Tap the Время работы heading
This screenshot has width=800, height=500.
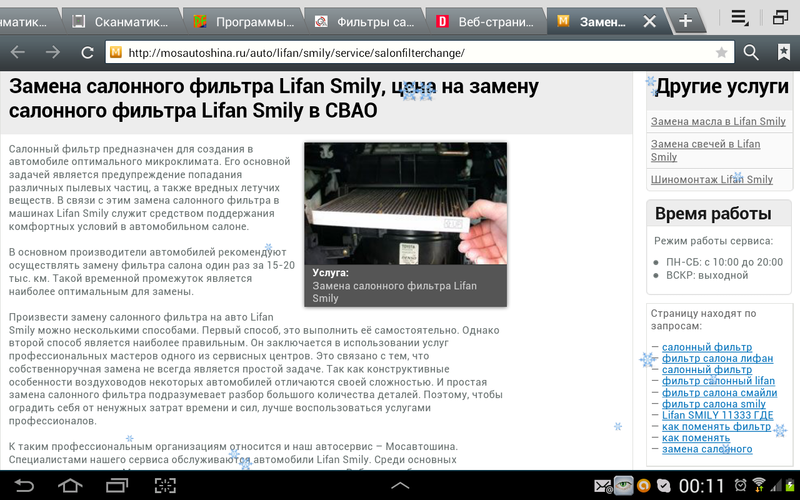(x=713, y=213)
